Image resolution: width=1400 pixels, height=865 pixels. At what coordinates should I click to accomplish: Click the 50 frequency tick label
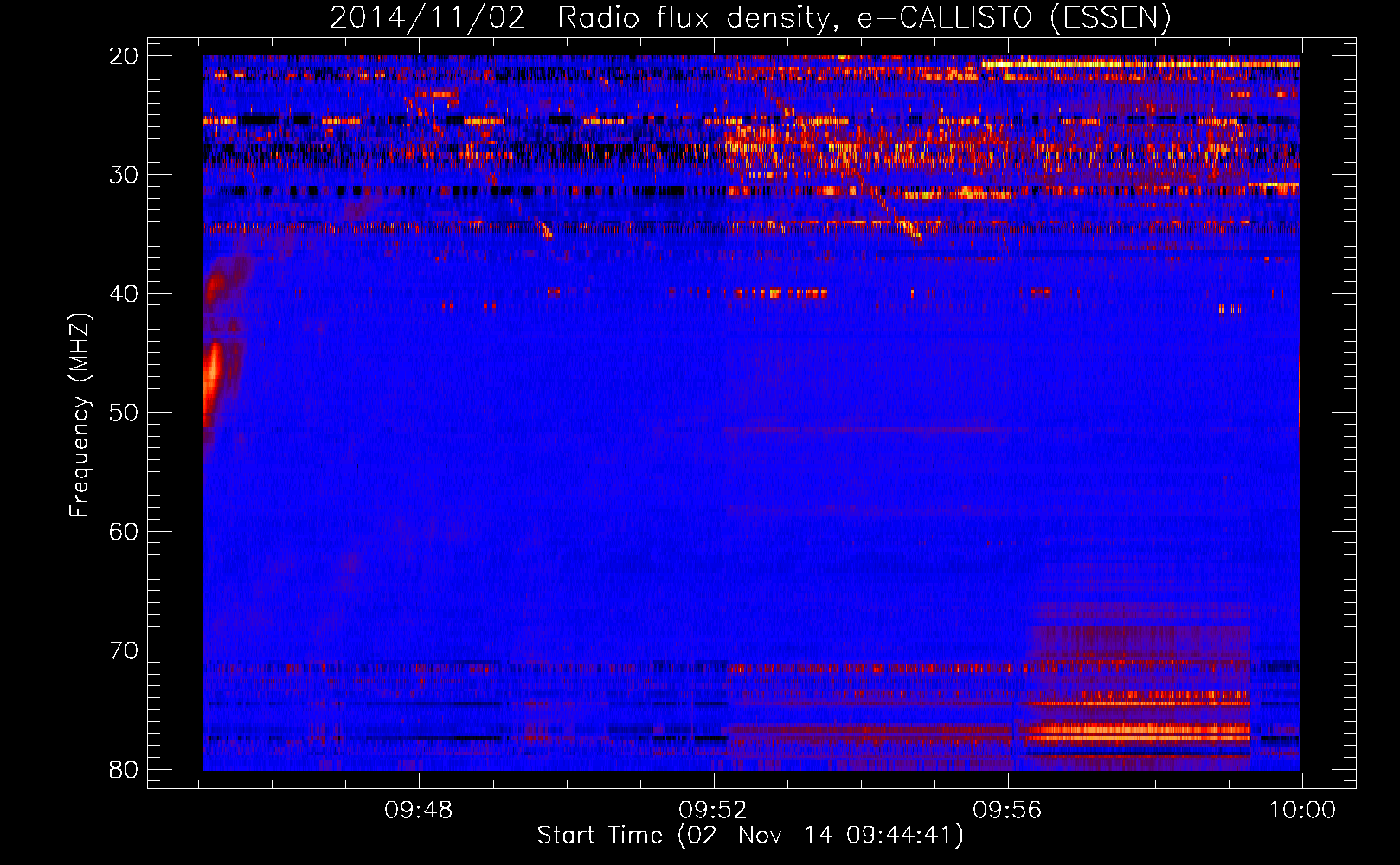click(124, 413)
